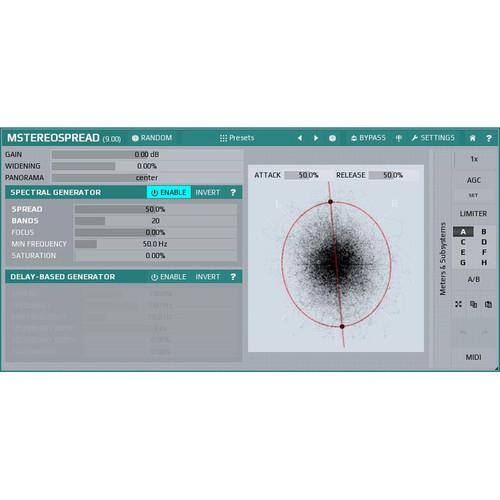Click the Gain slider

pos(147,155)
